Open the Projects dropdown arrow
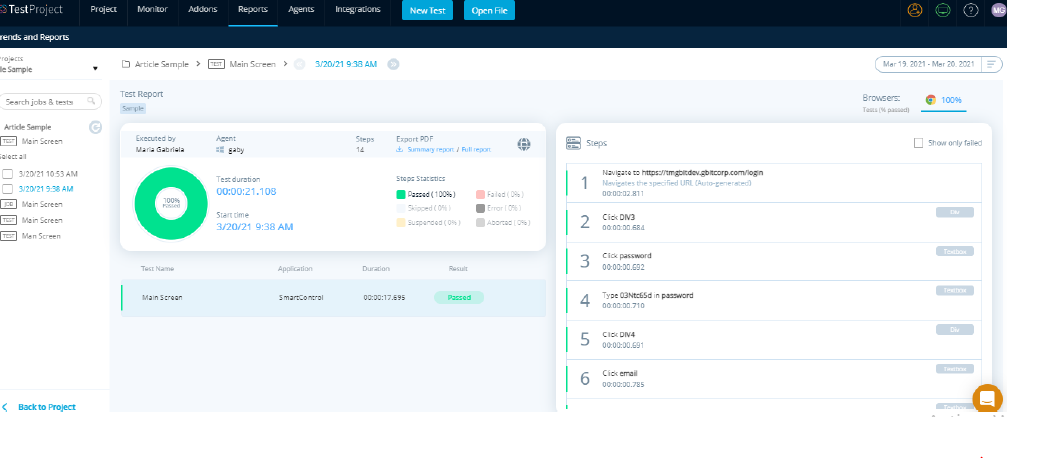The width and height of the screenshot is (1038, 469). [95, 69]
